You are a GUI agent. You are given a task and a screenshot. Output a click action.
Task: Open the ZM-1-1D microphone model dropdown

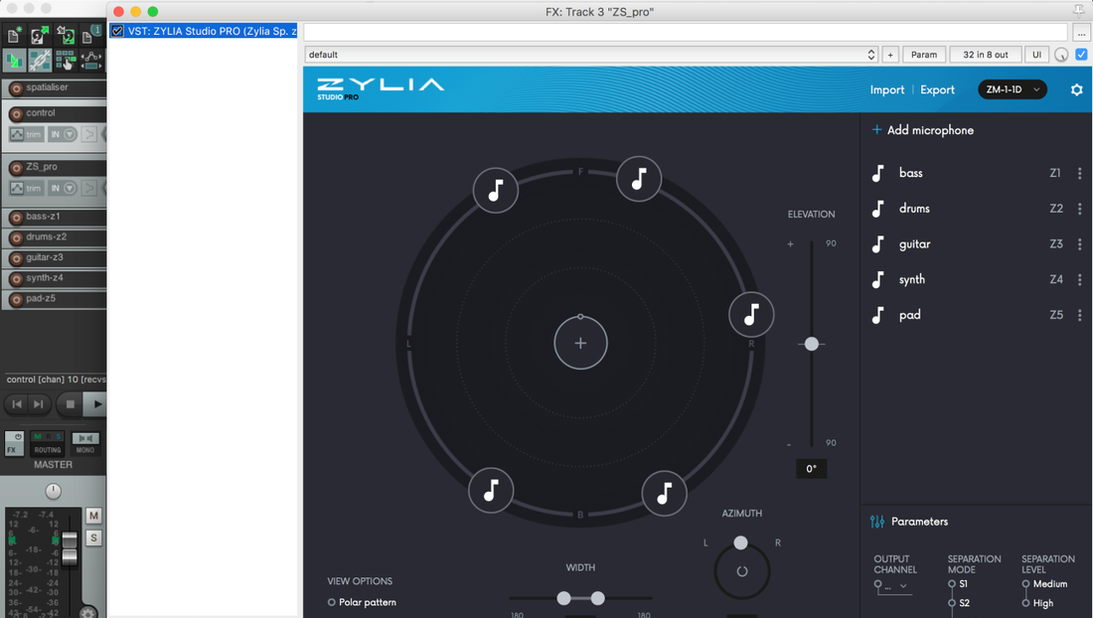1011,89
